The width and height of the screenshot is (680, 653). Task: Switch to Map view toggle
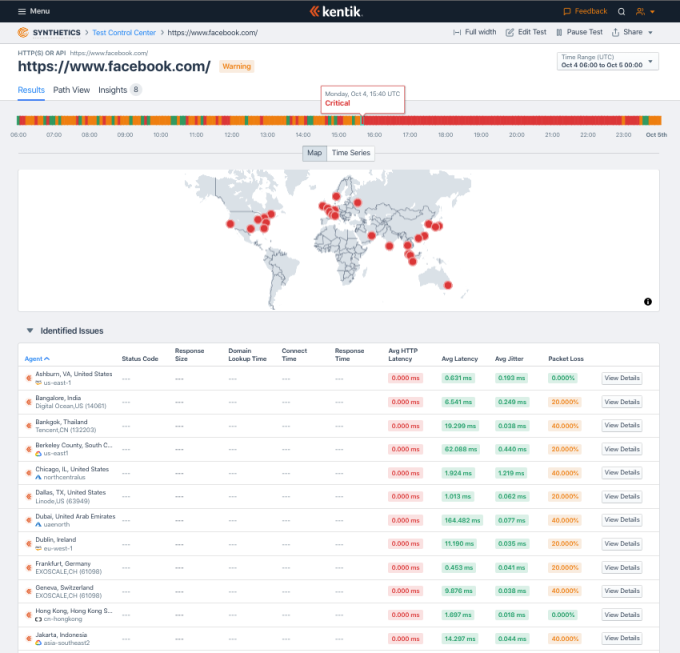point(314,153)
